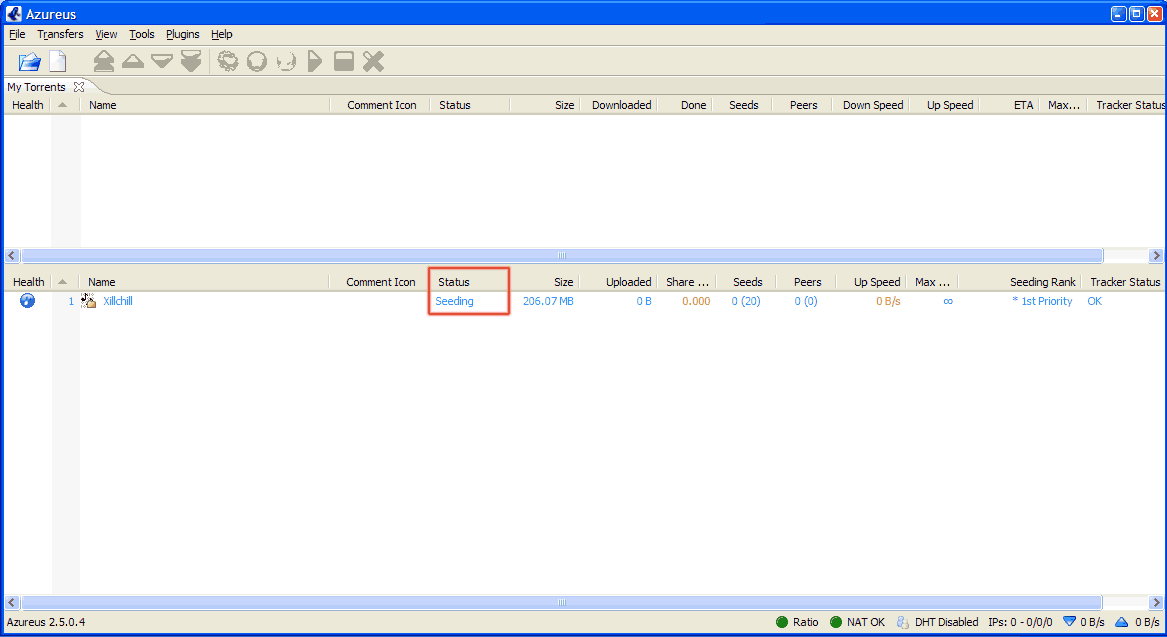The width and height of the screenshot is (1167, 637).
Task: Sort seeding list by Seeding Rank column
Action: pyautogui.click(x=1042, y=282)
